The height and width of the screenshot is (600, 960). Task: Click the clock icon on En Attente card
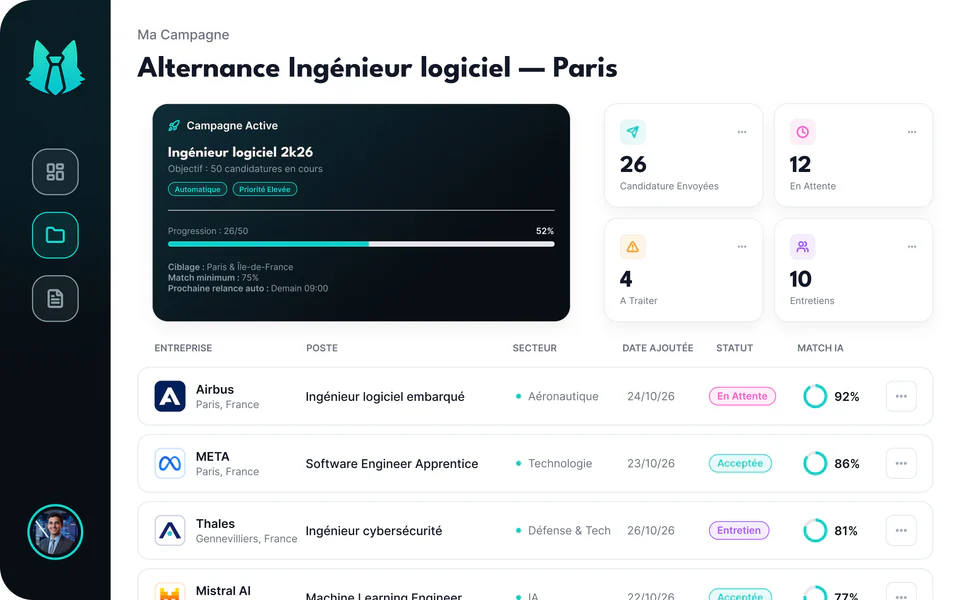pos(802,132)
